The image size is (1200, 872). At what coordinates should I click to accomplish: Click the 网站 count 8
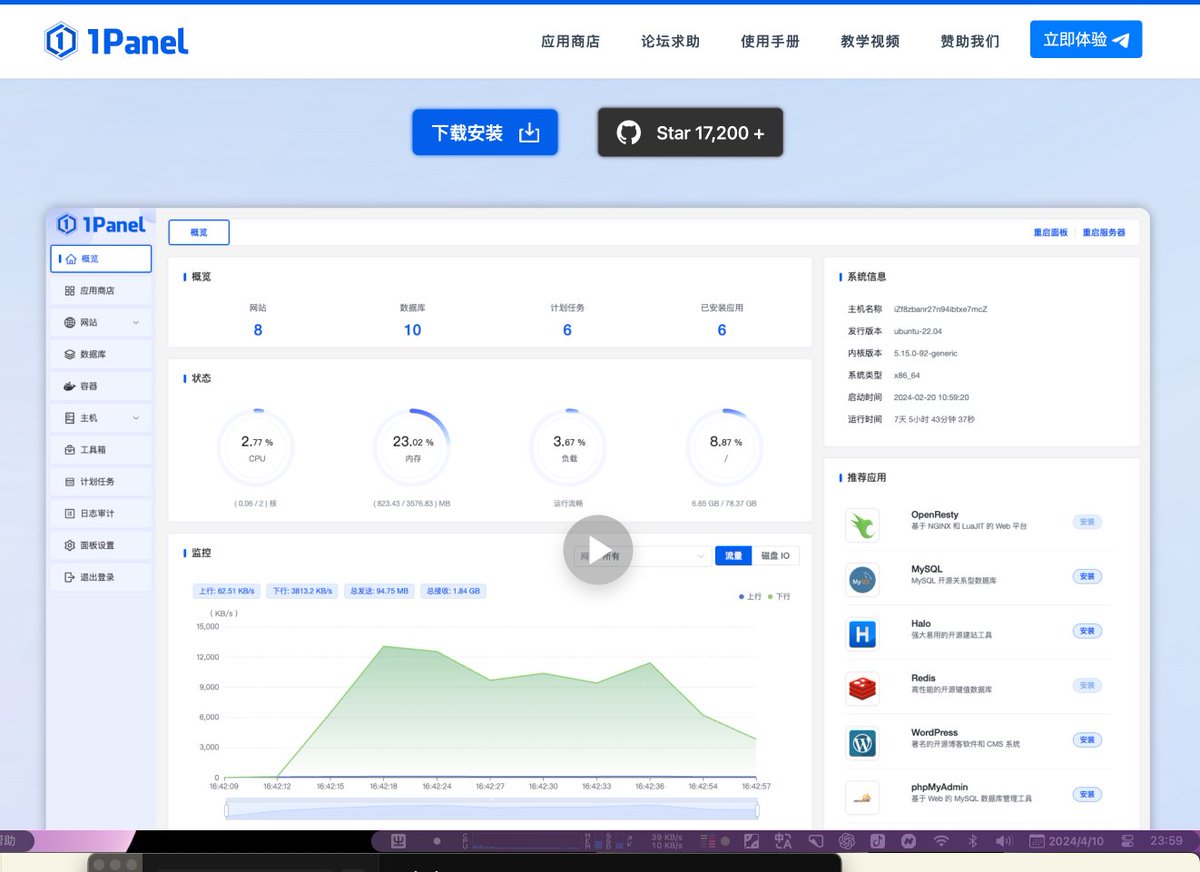point(258,330)
